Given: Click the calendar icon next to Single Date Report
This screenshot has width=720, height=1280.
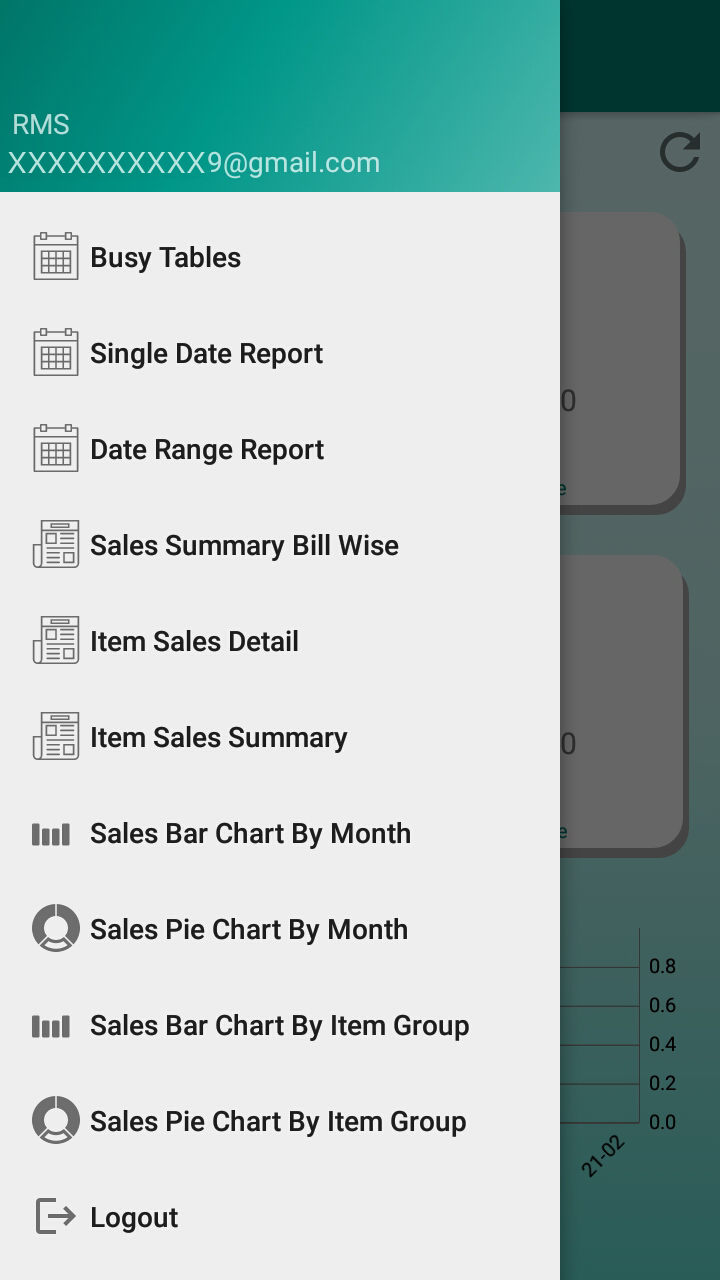Looking at the screenshot, I should (x=56, y=353).
